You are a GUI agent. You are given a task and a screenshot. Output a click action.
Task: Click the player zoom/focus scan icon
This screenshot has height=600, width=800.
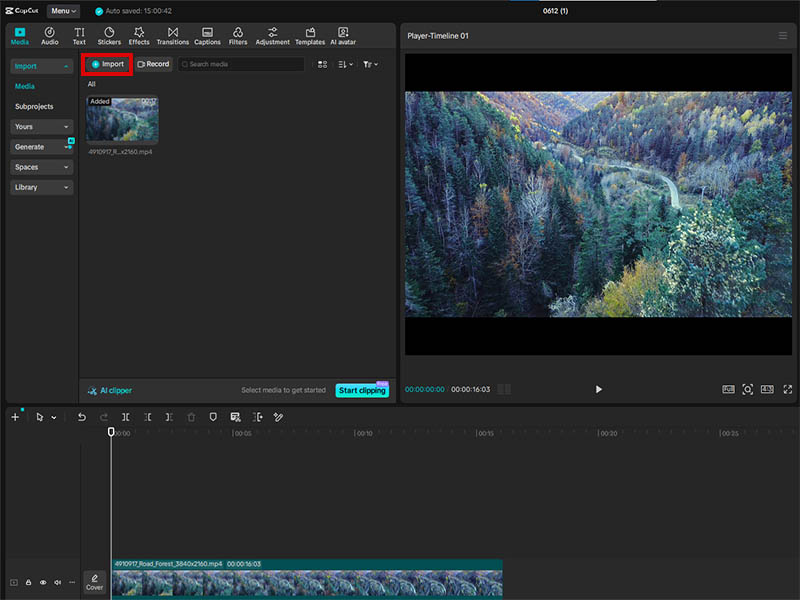click(x=747, y=389)
